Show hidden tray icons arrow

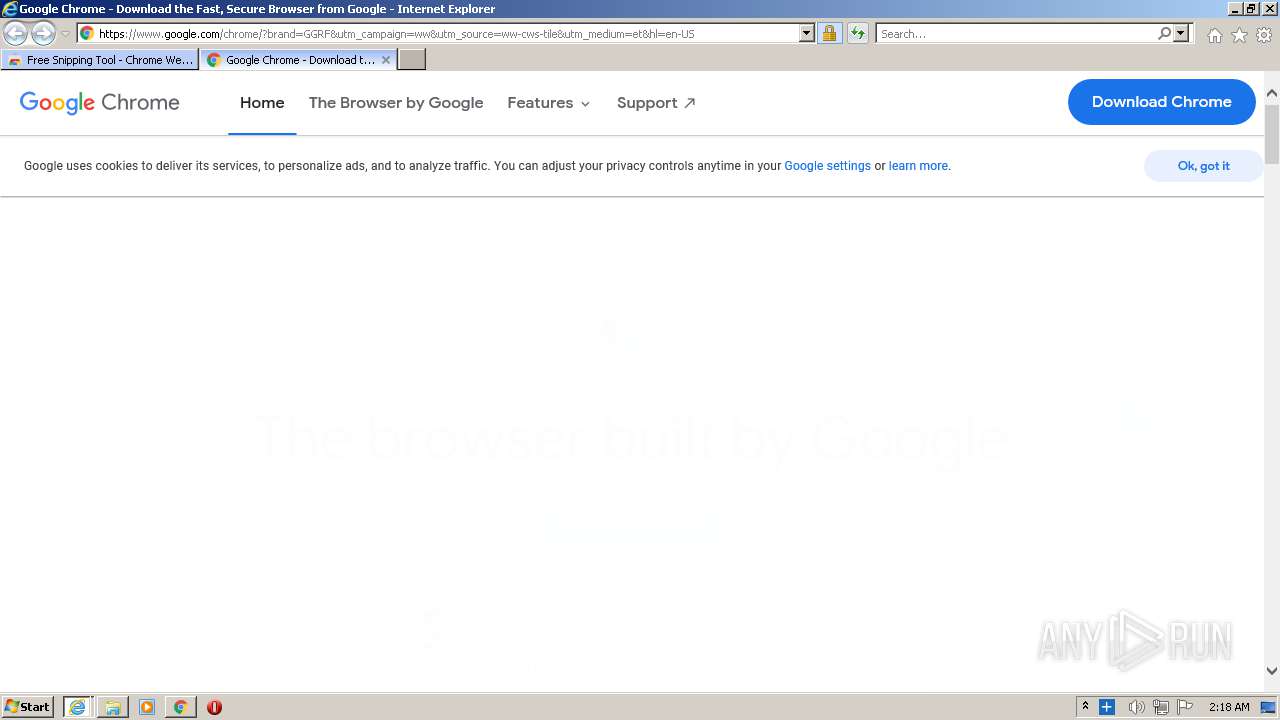(1085, 707)
